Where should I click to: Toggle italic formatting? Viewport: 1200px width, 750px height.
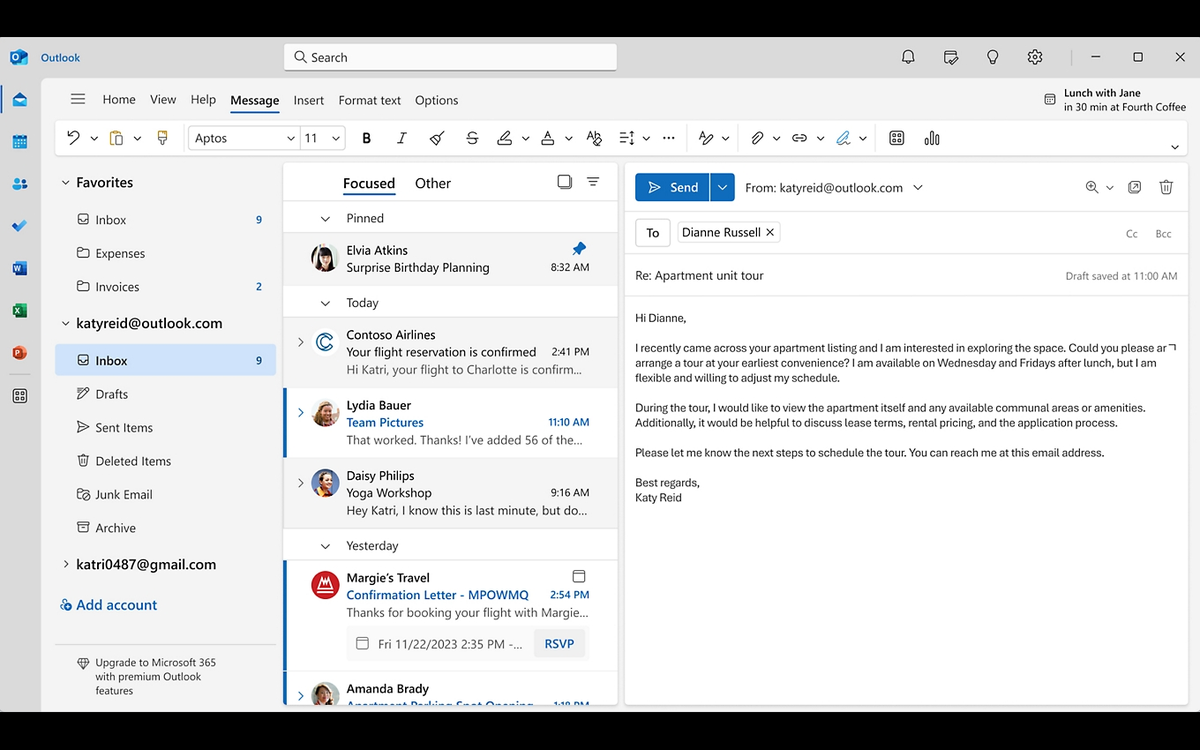(x=401, y=138)
